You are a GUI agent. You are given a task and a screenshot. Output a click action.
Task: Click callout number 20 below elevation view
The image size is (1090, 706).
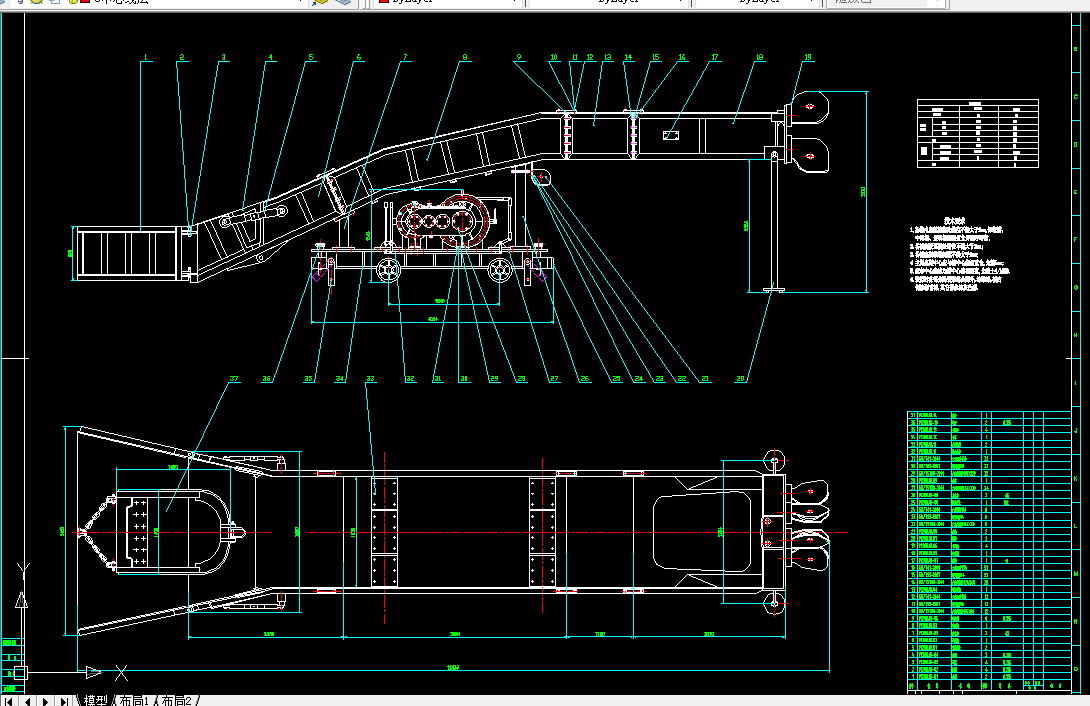click(x=740, y=379)
